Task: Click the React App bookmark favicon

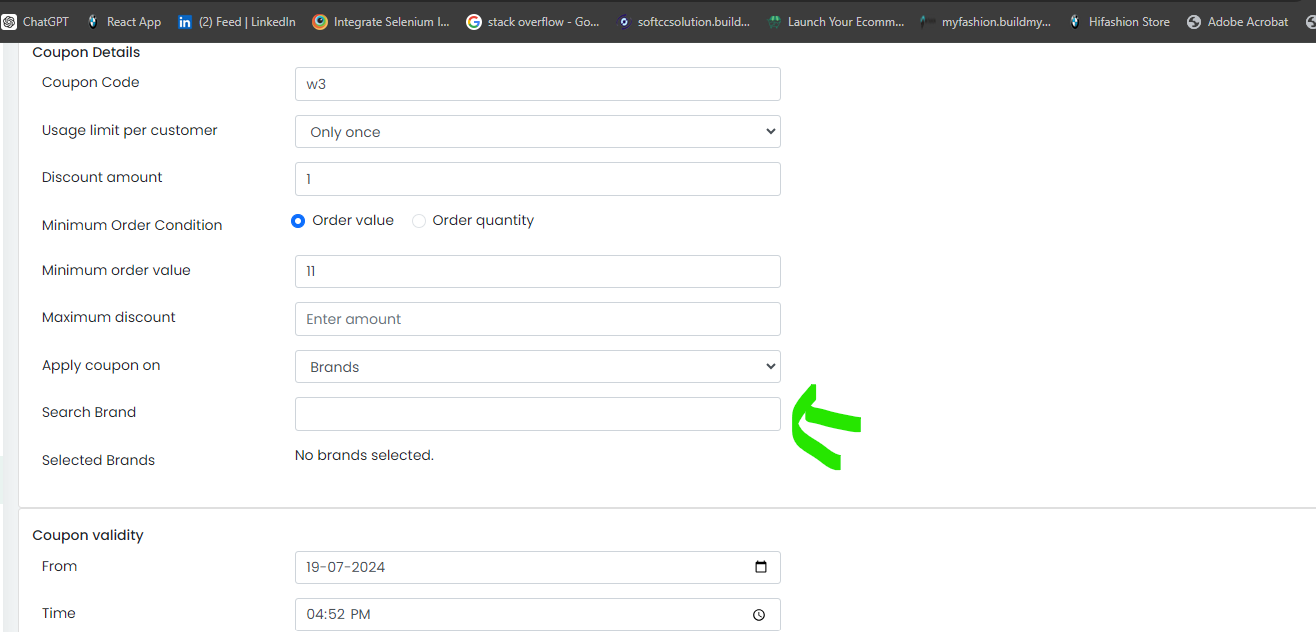Action: (94, 21)
